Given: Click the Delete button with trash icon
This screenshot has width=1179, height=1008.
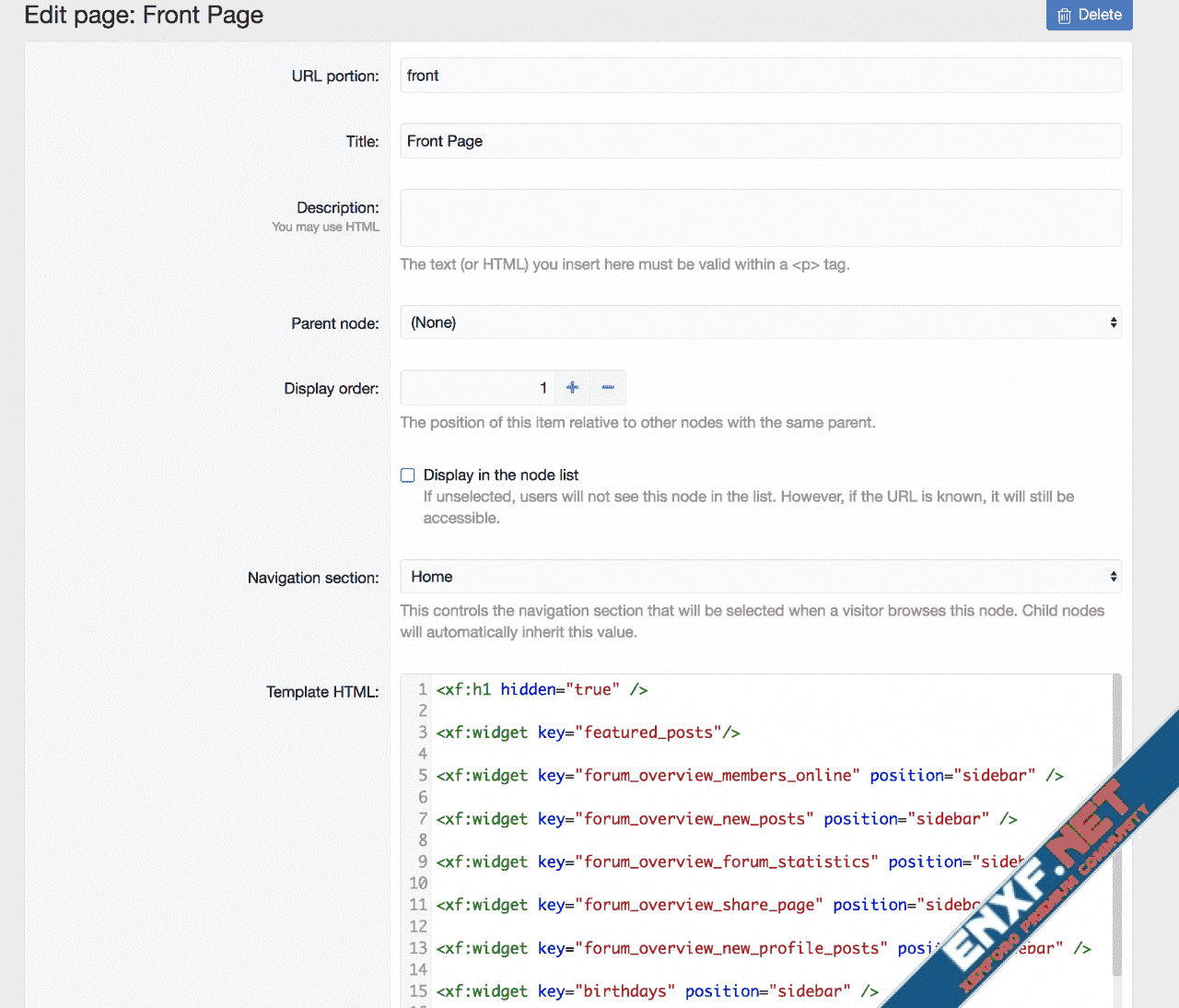Looking at the screenshot, I should (x=1089, y=15).
